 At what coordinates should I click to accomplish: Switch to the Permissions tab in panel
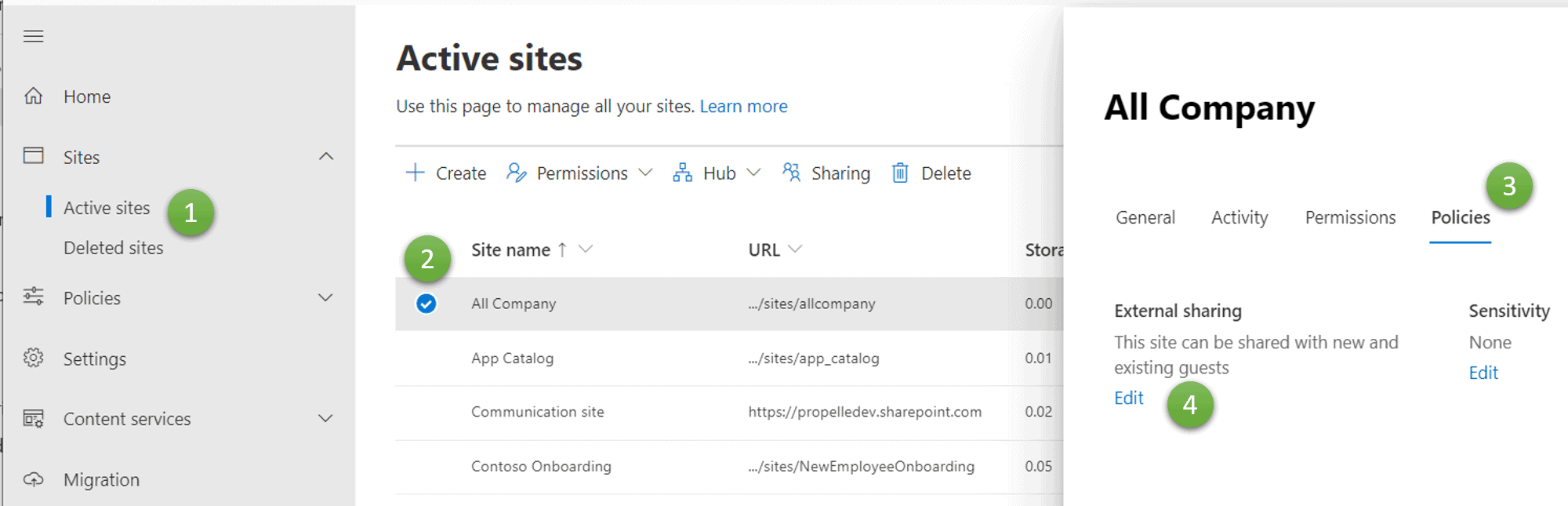pyautogui.click(x=1350, y=217)
